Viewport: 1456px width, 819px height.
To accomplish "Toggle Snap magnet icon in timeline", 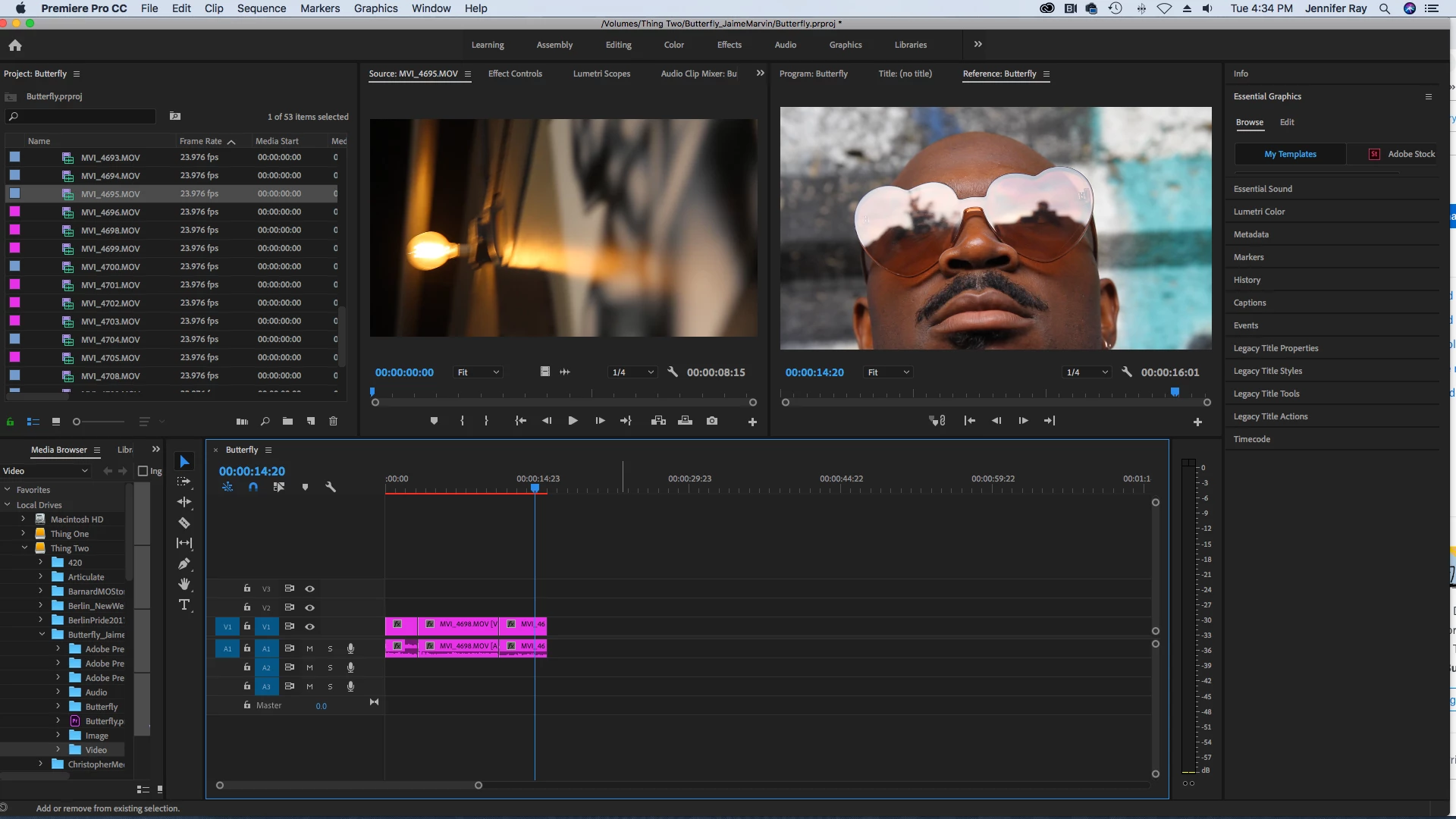I will pos(253,487).
